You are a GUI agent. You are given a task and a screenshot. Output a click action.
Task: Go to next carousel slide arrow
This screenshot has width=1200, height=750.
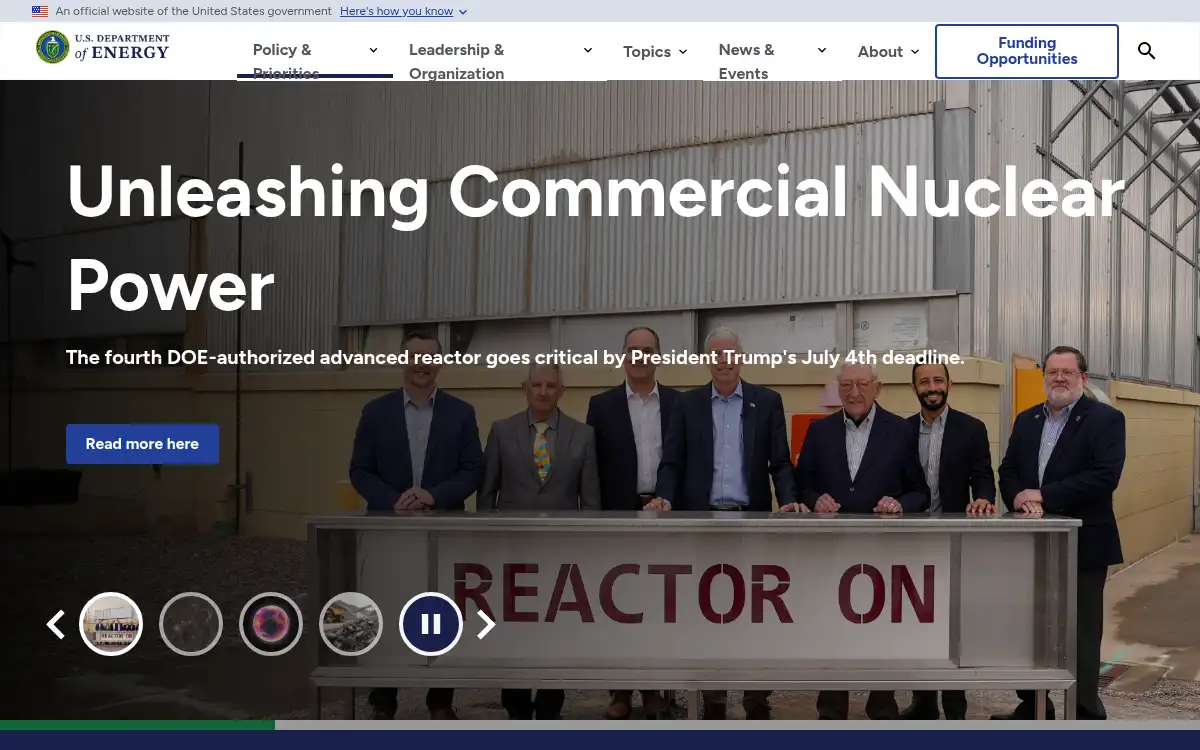click(486, 624)
